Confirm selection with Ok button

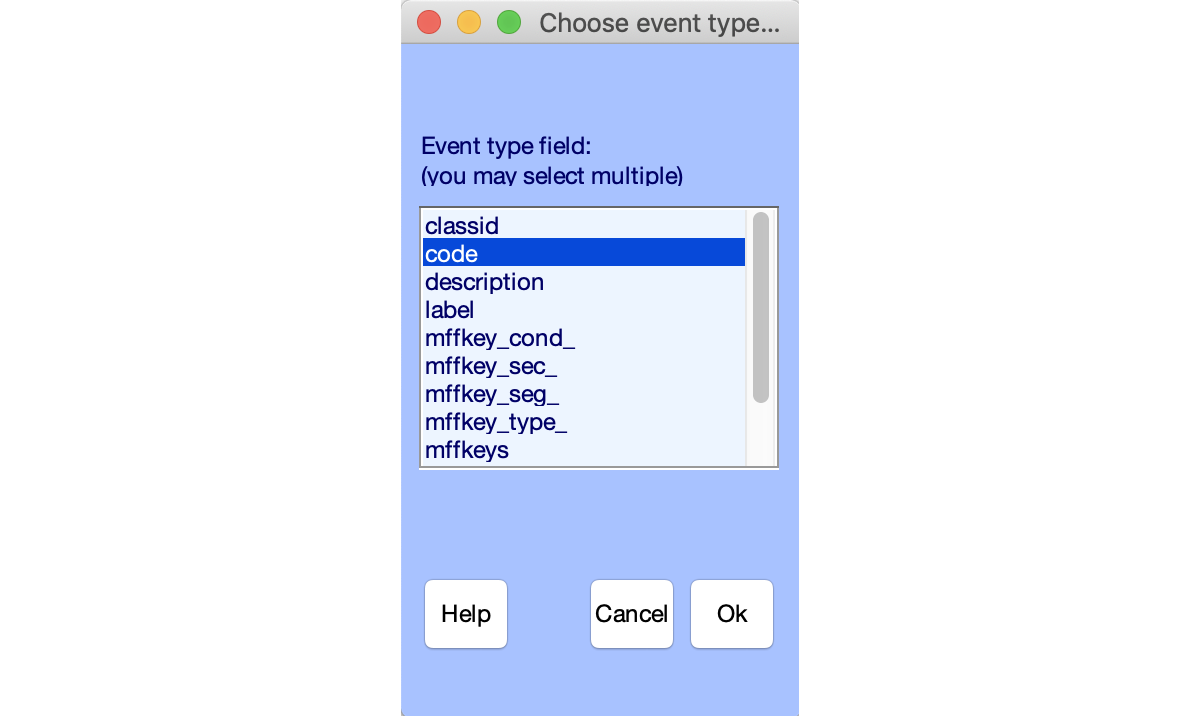732,614
